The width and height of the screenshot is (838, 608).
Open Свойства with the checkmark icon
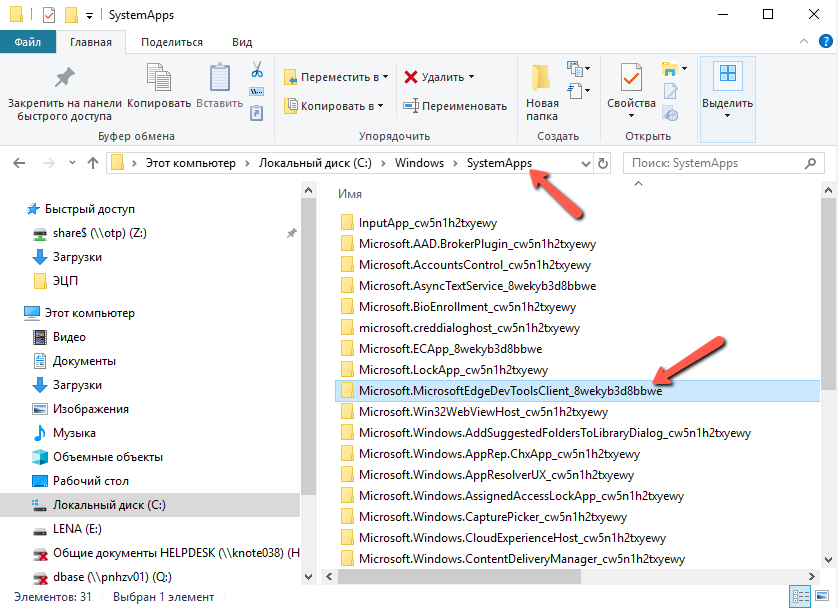click(x=631, y=78)
